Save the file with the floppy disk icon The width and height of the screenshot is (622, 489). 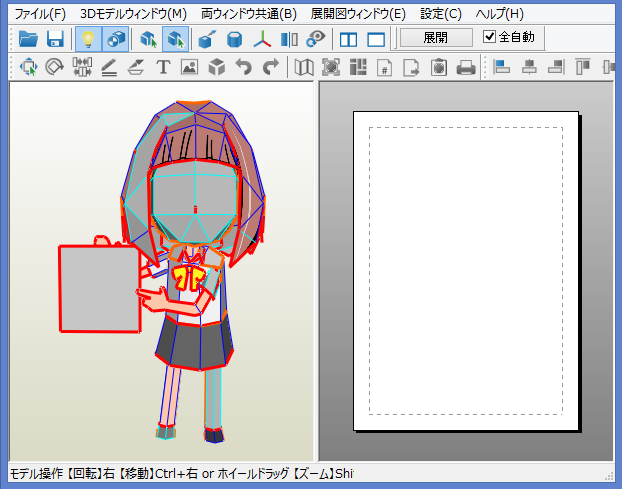pyautogui.click(x=55, y=39)
